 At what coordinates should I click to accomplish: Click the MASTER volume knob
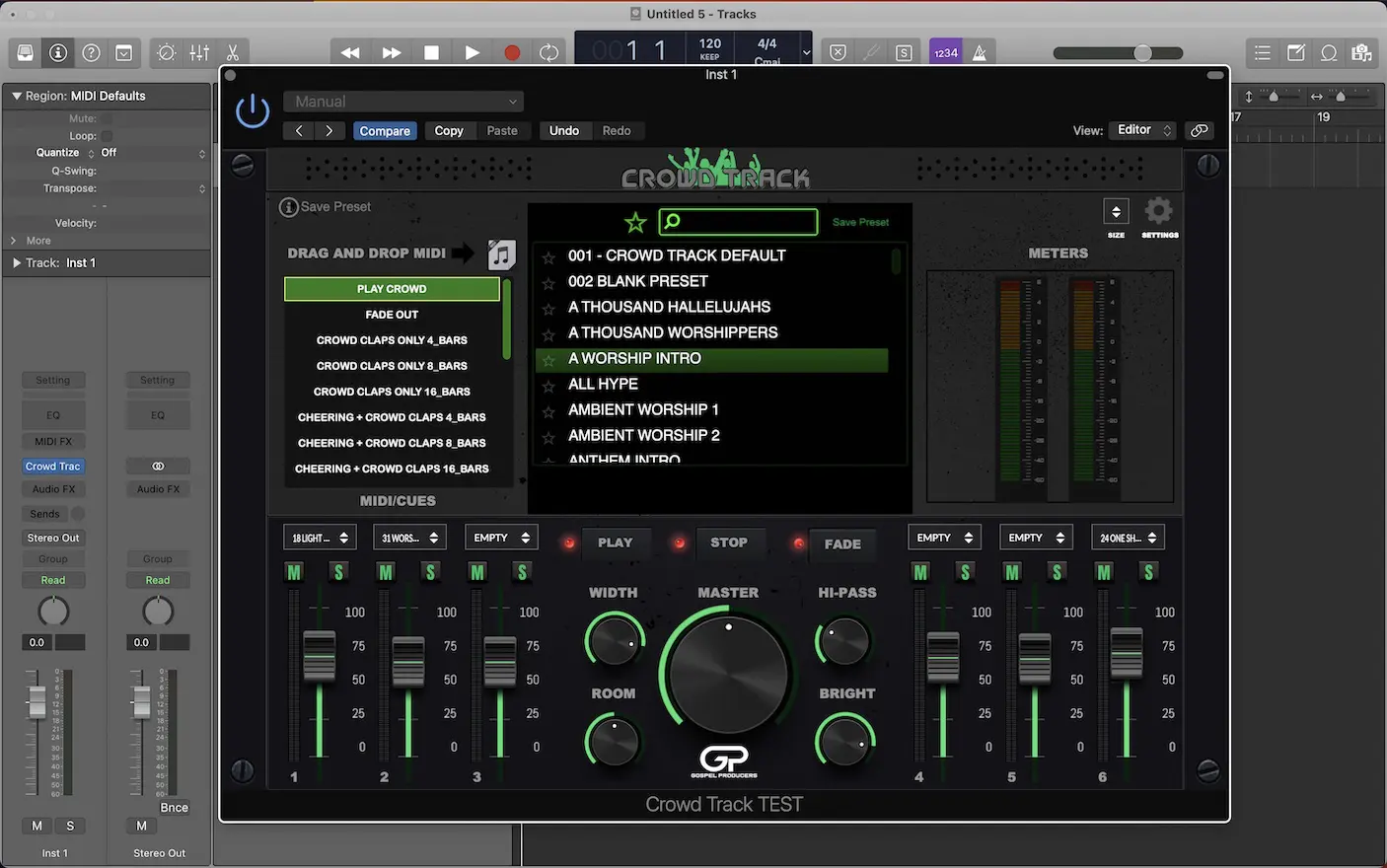pos(728,674)
